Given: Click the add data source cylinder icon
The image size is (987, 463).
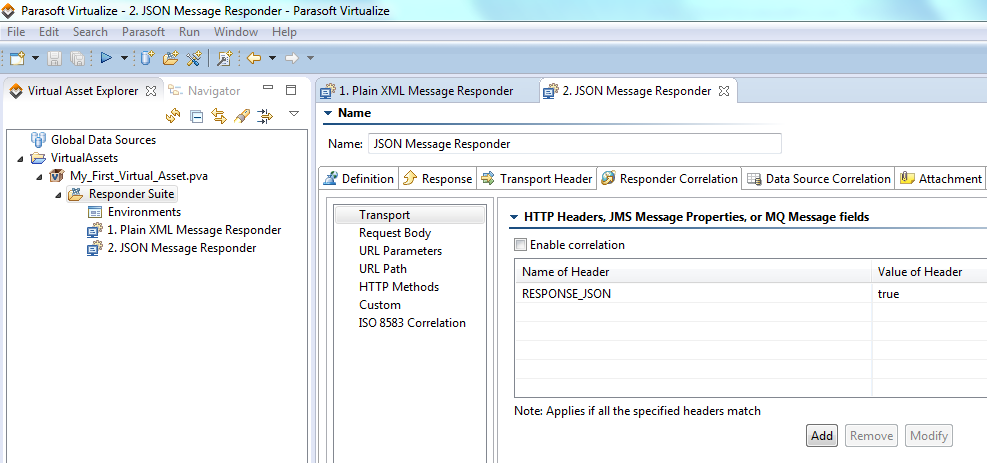Looking at the screenshot, I should click(148, 59).
